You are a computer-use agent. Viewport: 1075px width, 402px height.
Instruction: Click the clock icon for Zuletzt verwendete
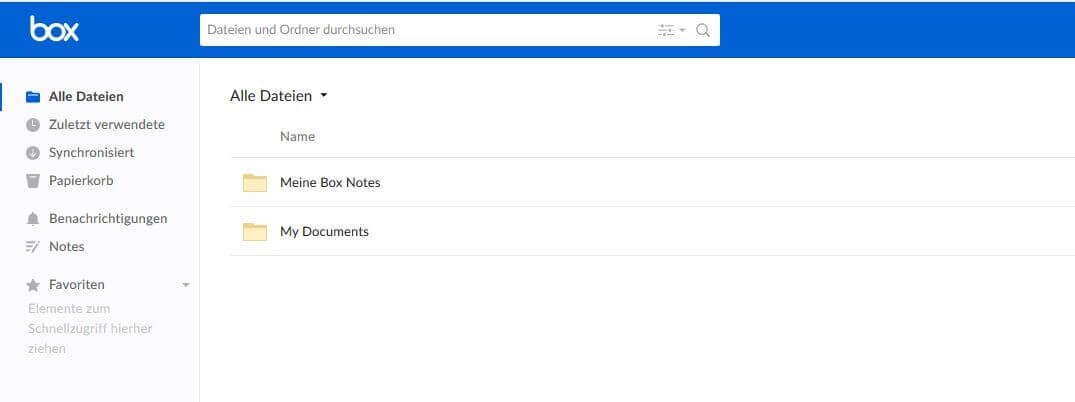32,125
